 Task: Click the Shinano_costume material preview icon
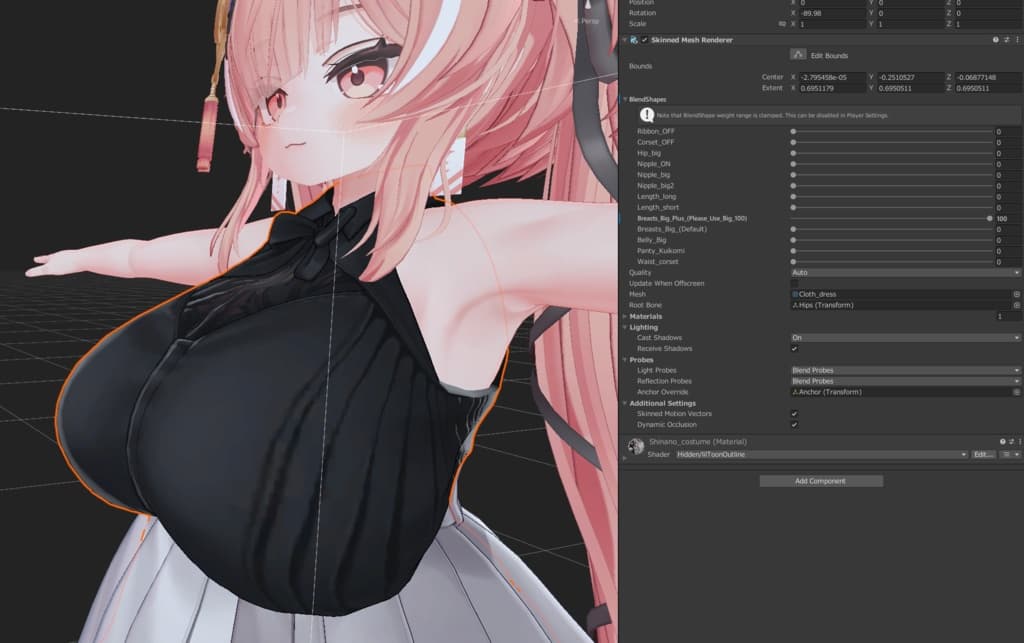click(635, 447)
